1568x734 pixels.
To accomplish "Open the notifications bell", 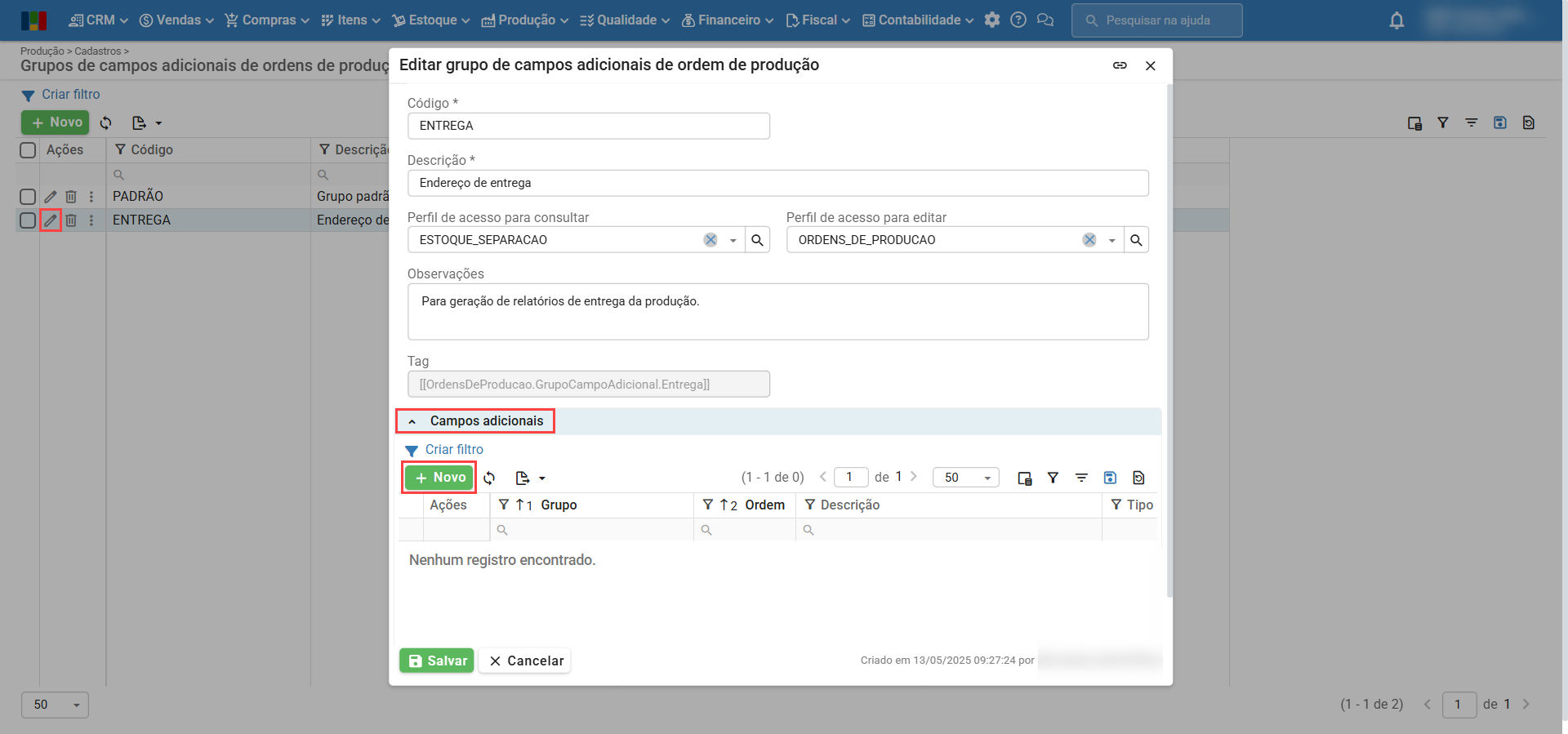I will pyautogui.click(x=1396, y=20).
